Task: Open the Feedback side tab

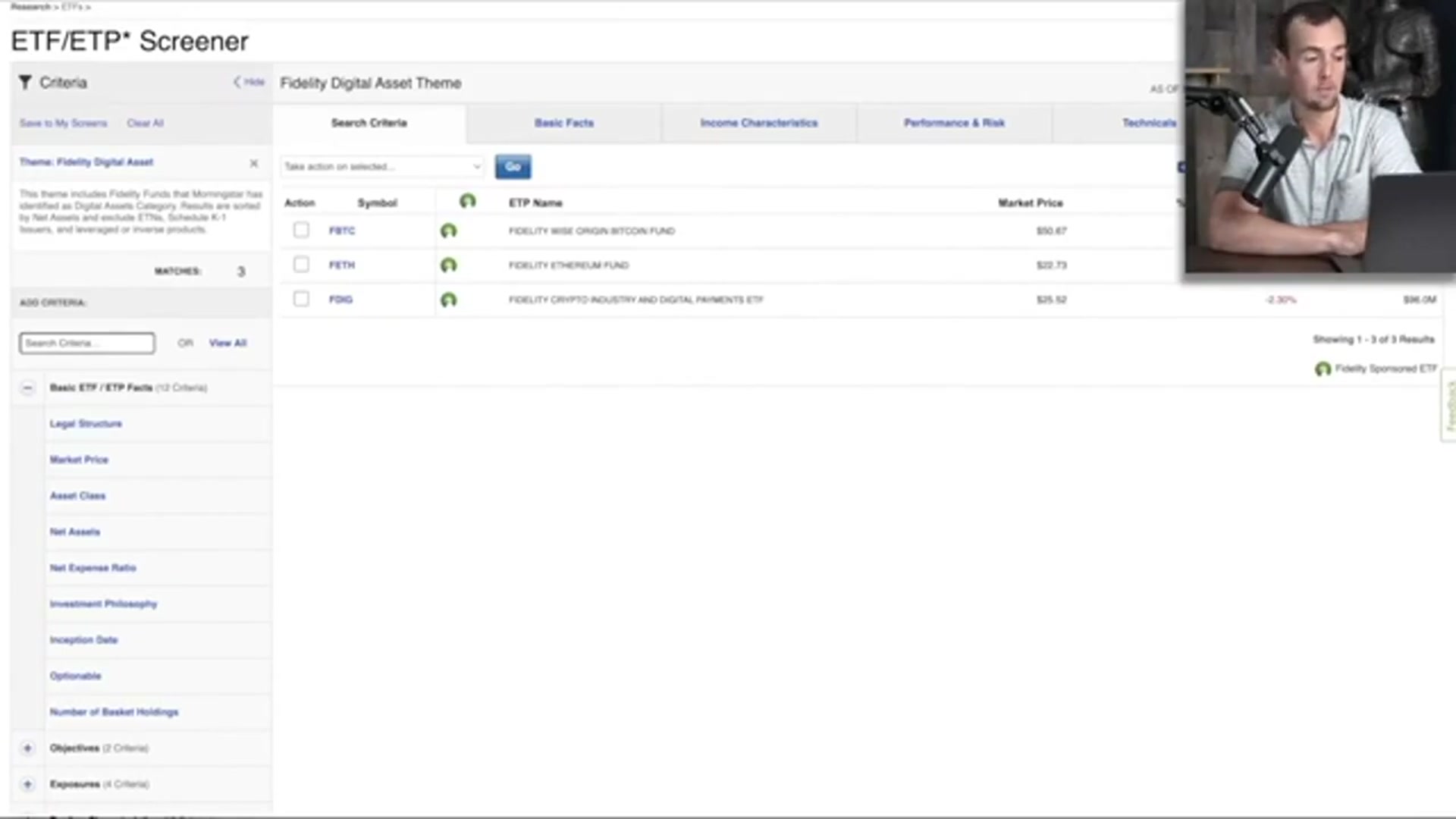Action: pyautogui.click(x=1449, y=406)
